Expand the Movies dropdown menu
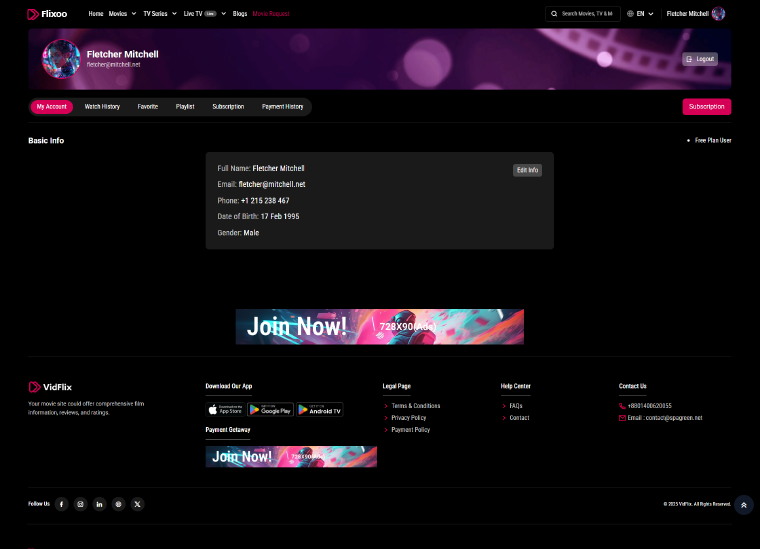 pyautogui.click(x=120, y=14)
